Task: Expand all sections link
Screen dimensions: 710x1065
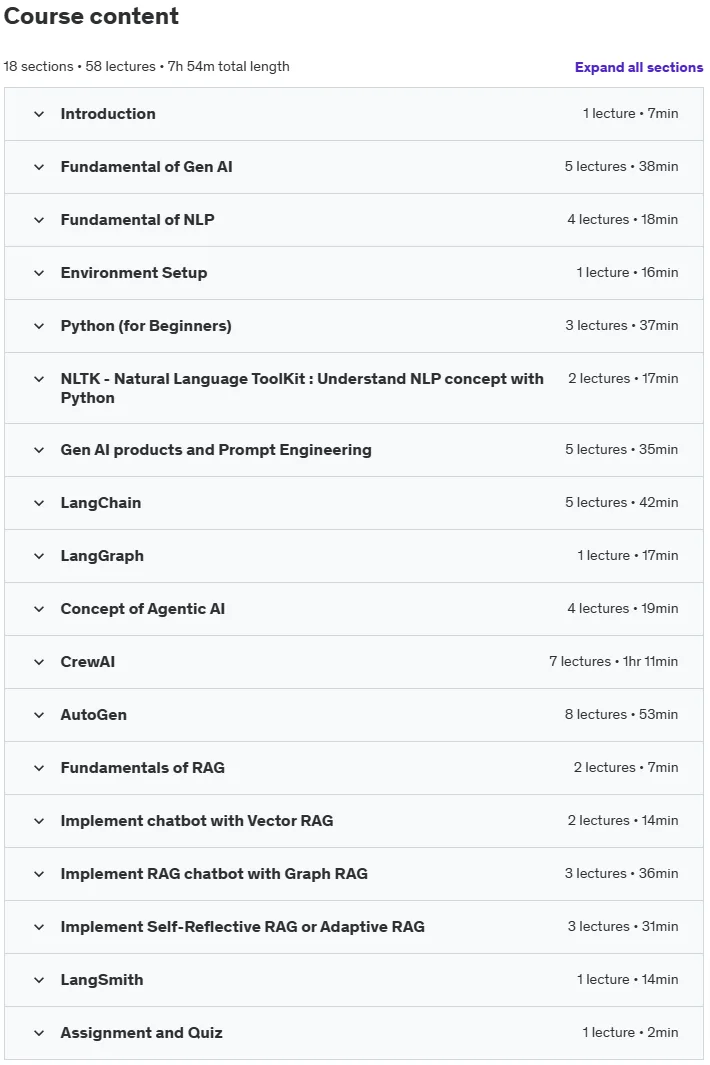Action: click(639, 67)
